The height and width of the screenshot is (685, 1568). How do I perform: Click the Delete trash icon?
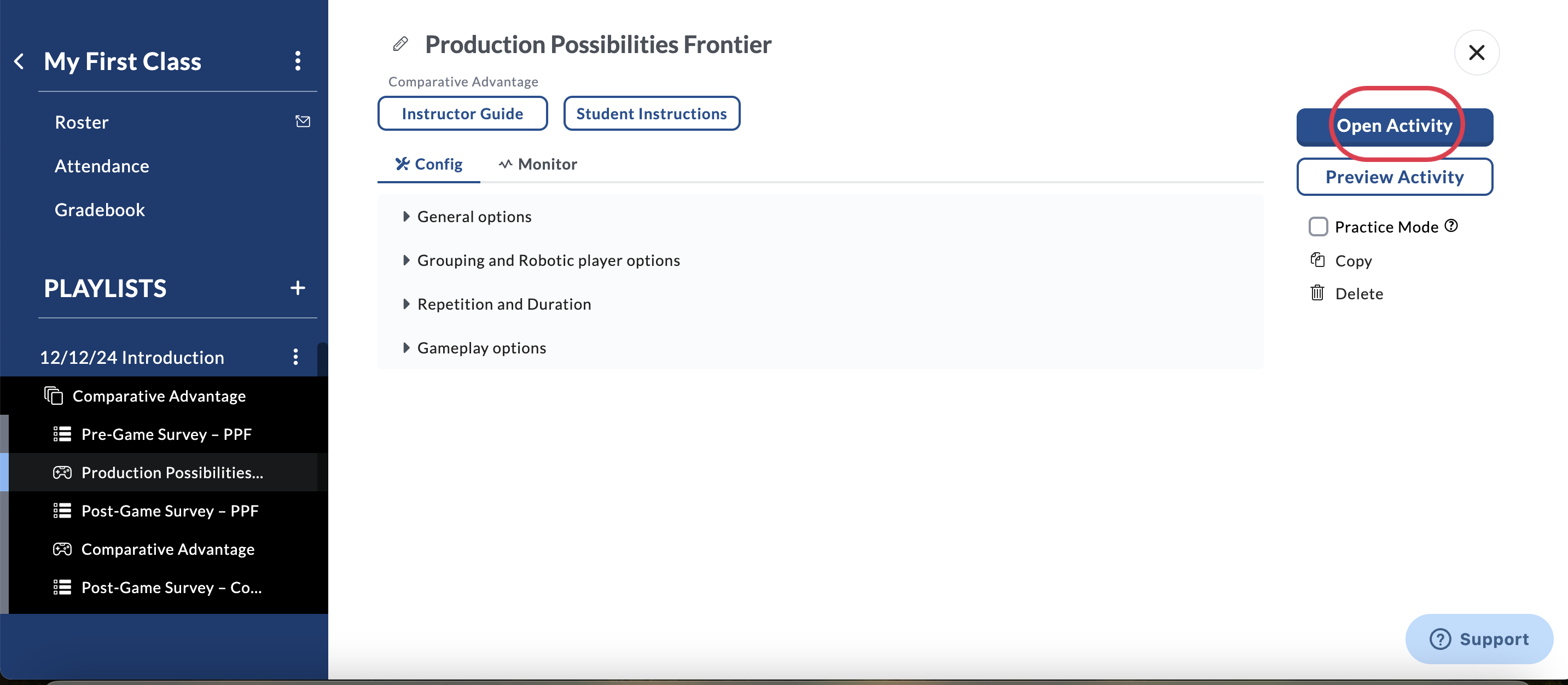1317,293
